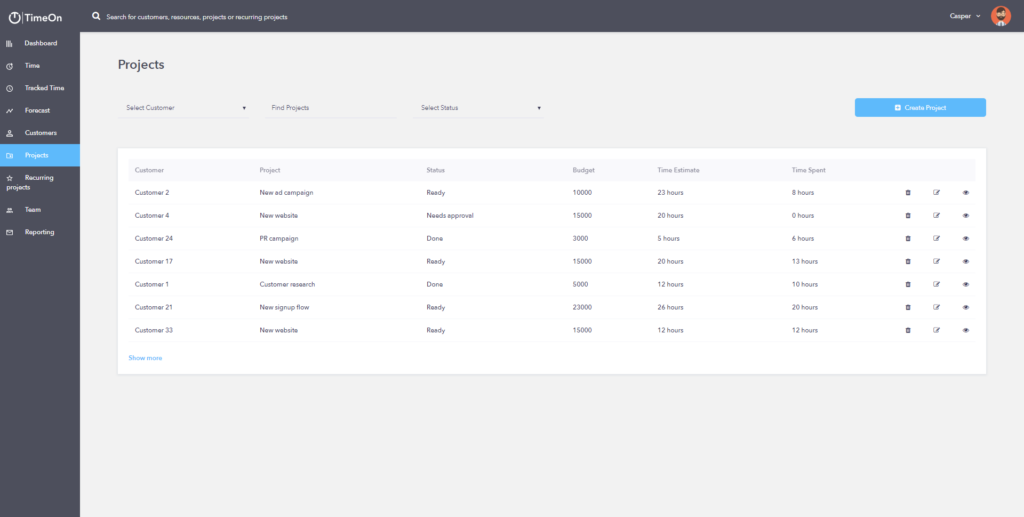Expand the Casper user menu
The height and width of the screenshot is (517, 1024).
965,16
